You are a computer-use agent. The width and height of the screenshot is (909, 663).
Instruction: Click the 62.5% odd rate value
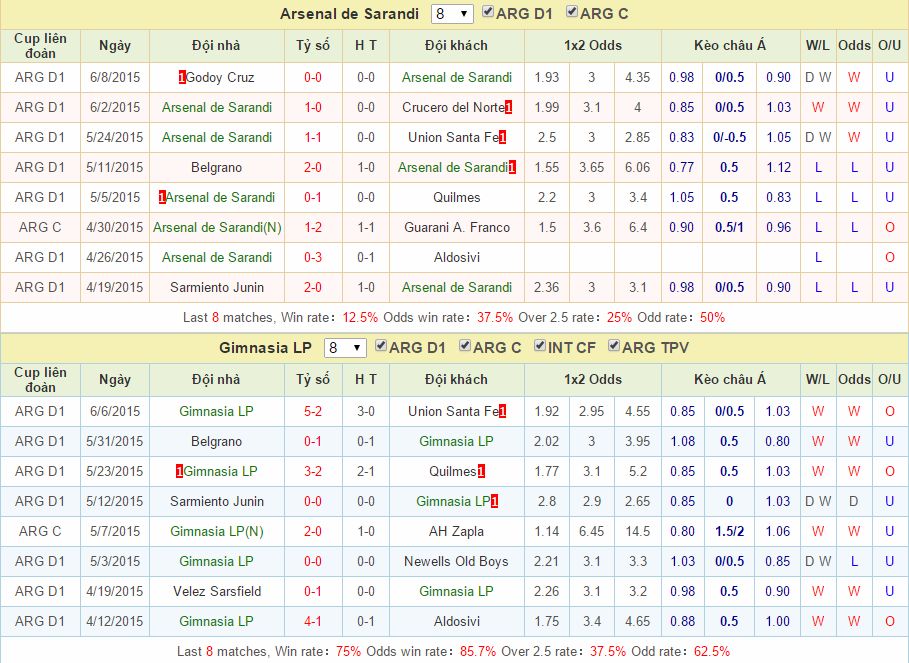click(712, 651)
